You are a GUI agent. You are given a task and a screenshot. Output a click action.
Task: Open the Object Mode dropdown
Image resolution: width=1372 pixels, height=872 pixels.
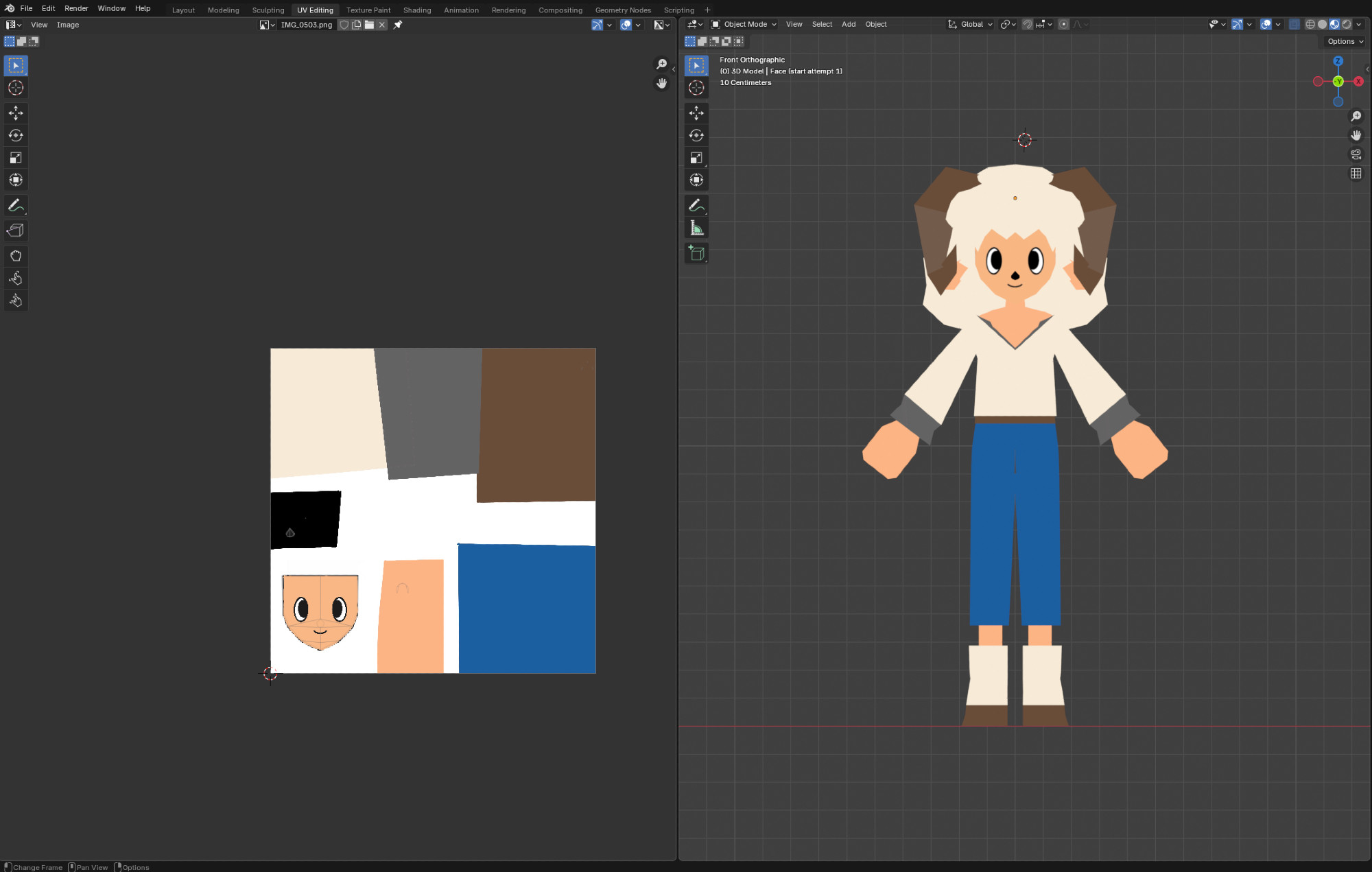coord(744,24)
